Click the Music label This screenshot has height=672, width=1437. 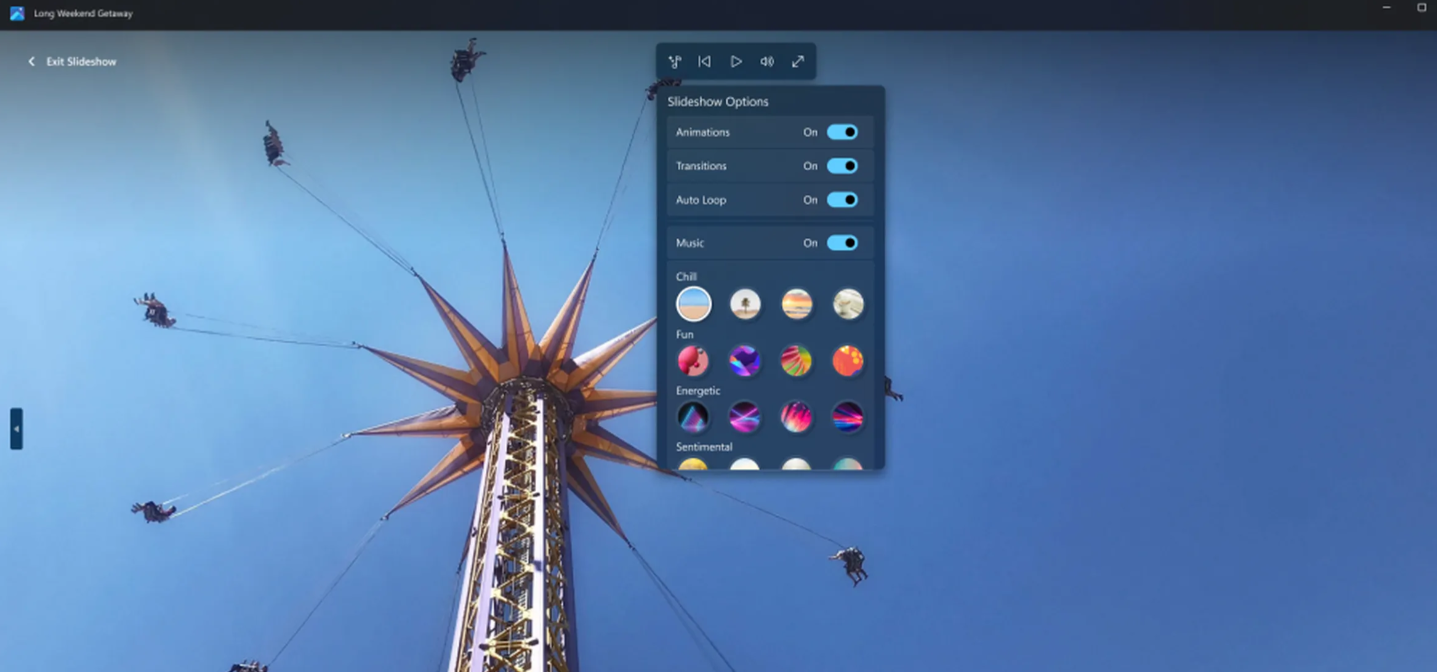coord(690,243)
